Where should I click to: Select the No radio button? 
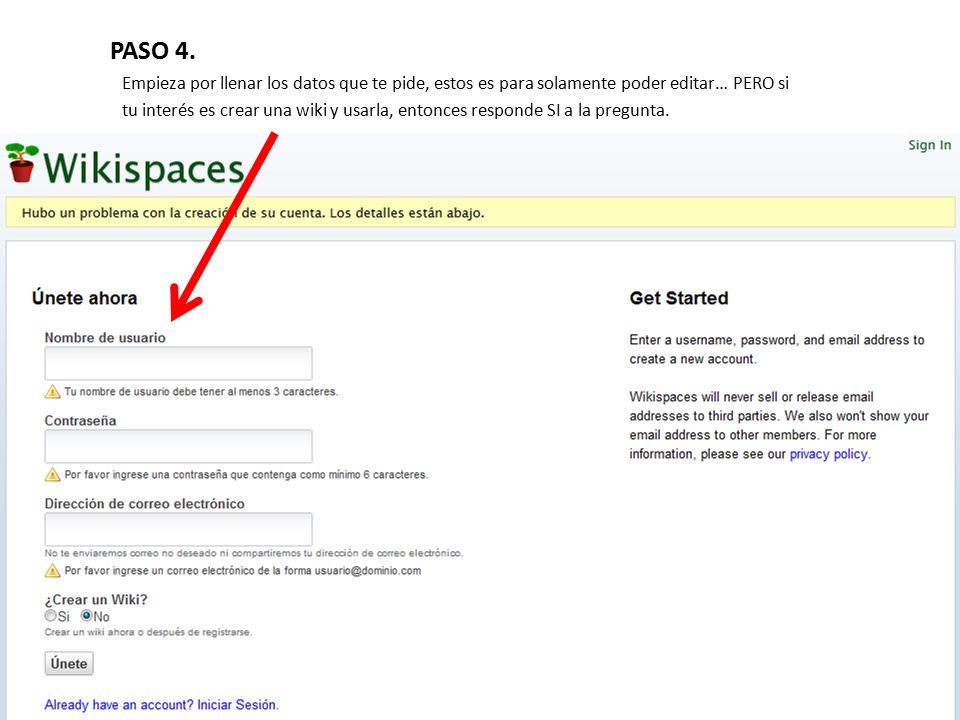point(86,615)
